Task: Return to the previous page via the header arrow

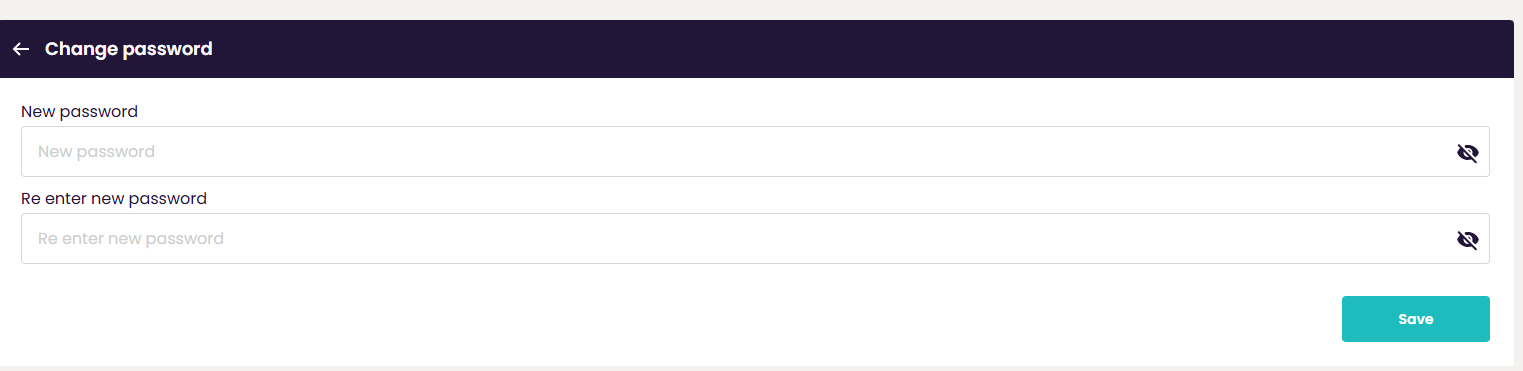Action: pyautogui.click(x=21, y=49)
